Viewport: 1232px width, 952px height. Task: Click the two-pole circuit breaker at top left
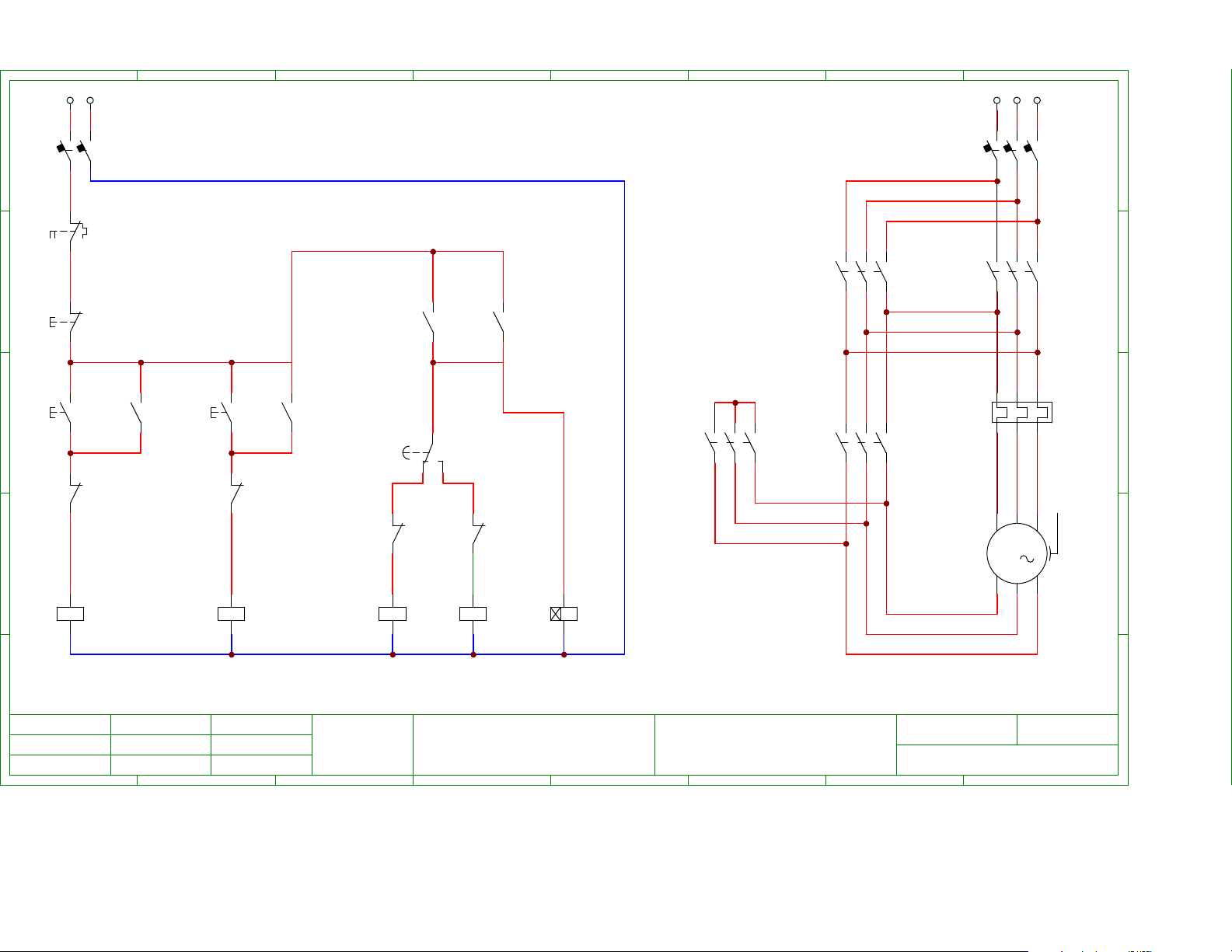76,148
